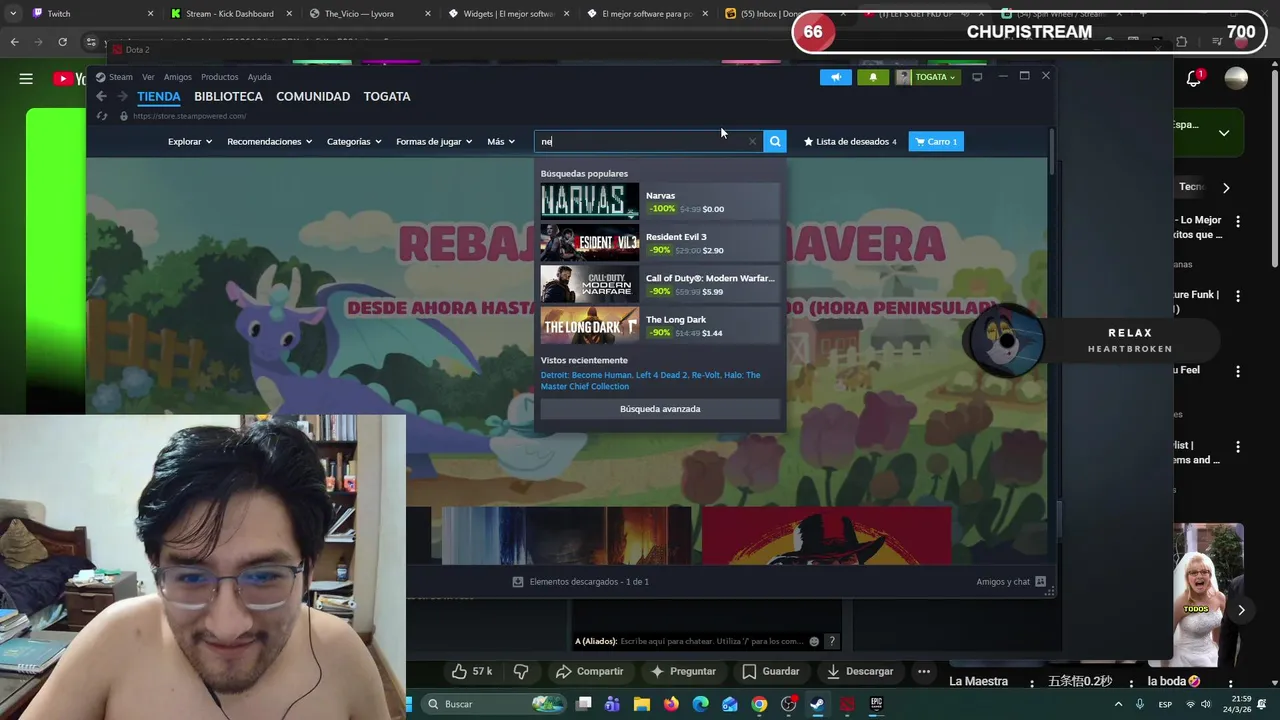Expand the Categorías dropdown
The height and width of the screenshot is (720, 1280).
[354, 141]
